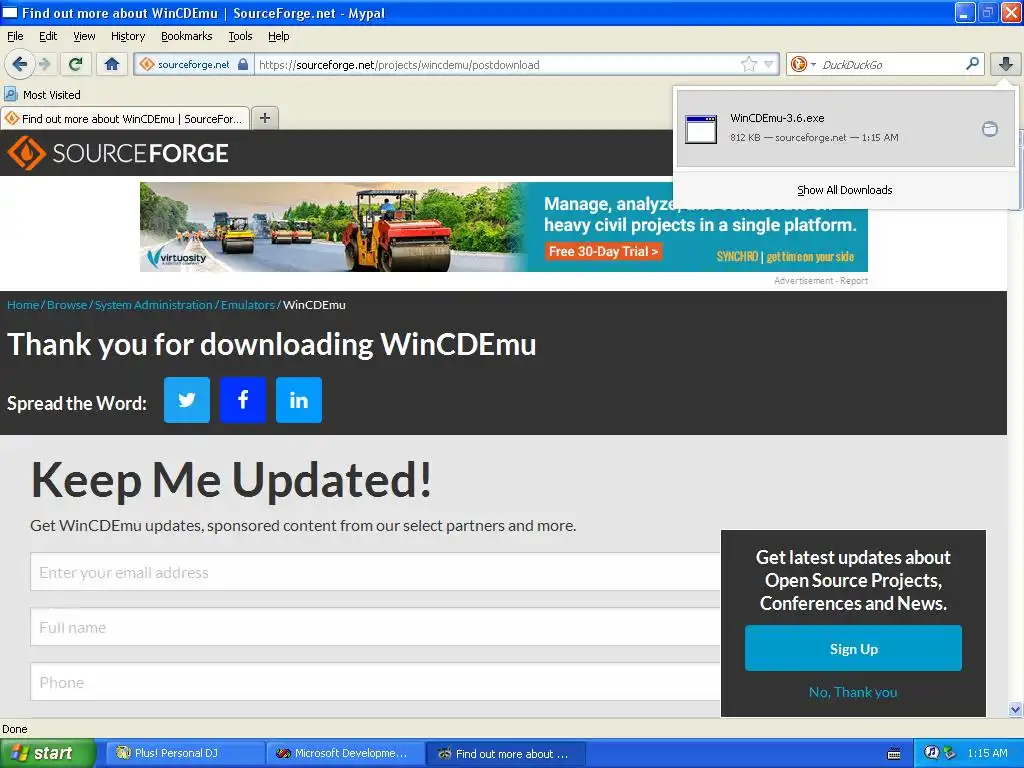This screenshot has height=768, width=1024.
Task: Dismiss popup with No, Thank you
Action: point(853,692)
